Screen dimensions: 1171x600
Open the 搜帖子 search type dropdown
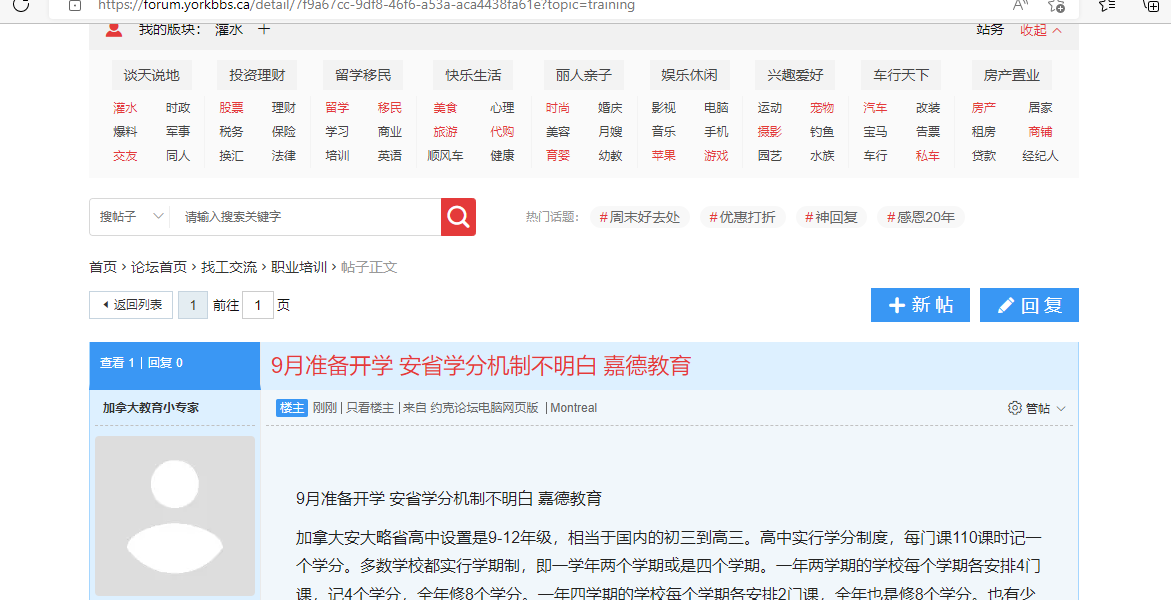coord(131,217)
